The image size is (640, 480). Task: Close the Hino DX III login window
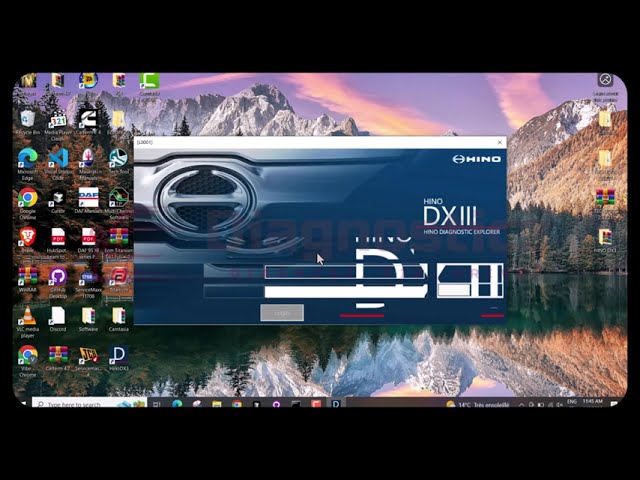500,142
